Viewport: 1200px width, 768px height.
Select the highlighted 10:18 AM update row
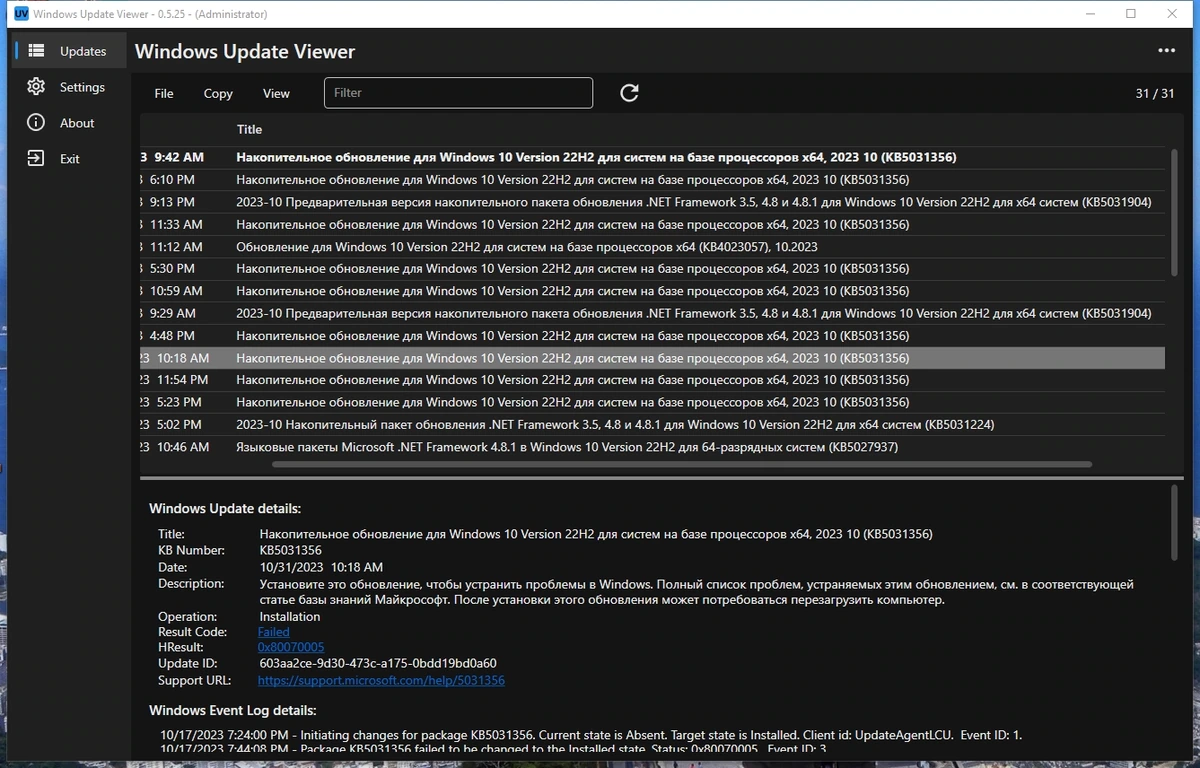click(652, 358)
